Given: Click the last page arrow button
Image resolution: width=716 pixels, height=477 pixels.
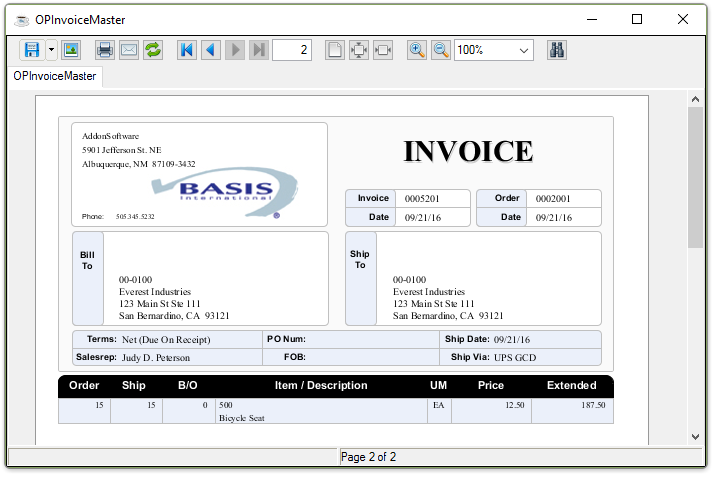Looking at the screenshot, I should 259,50.
